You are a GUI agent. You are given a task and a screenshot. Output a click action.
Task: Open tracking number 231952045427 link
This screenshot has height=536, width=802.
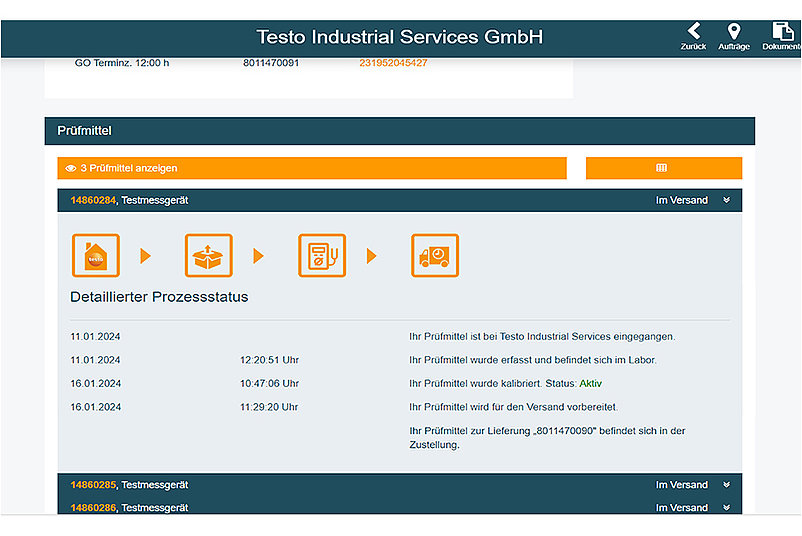point(393,63)
